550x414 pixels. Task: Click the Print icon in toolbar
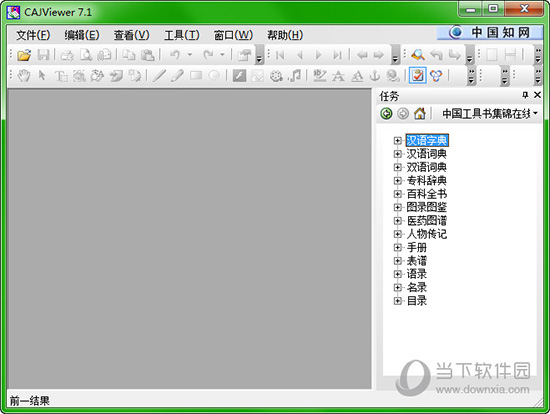pos(67,55)
